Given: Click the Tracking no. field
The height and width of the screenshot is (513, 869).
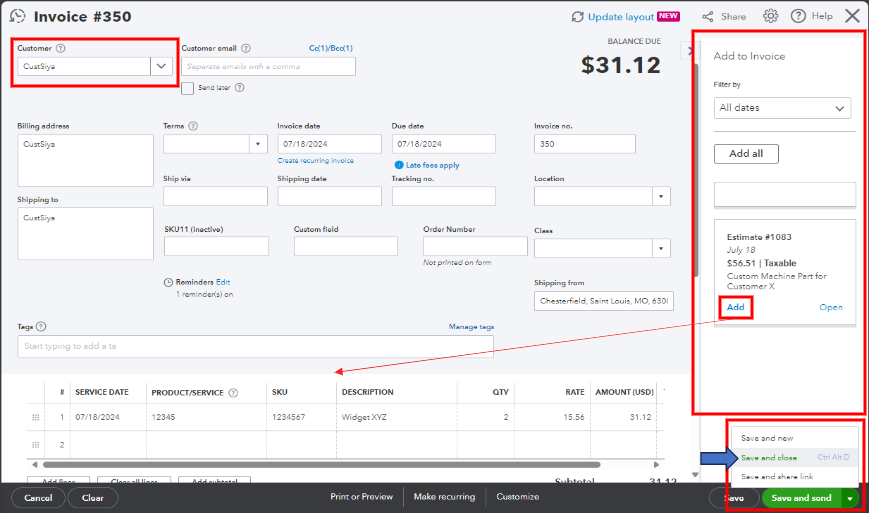Looking at the screenshot, I should click(443, 196).
